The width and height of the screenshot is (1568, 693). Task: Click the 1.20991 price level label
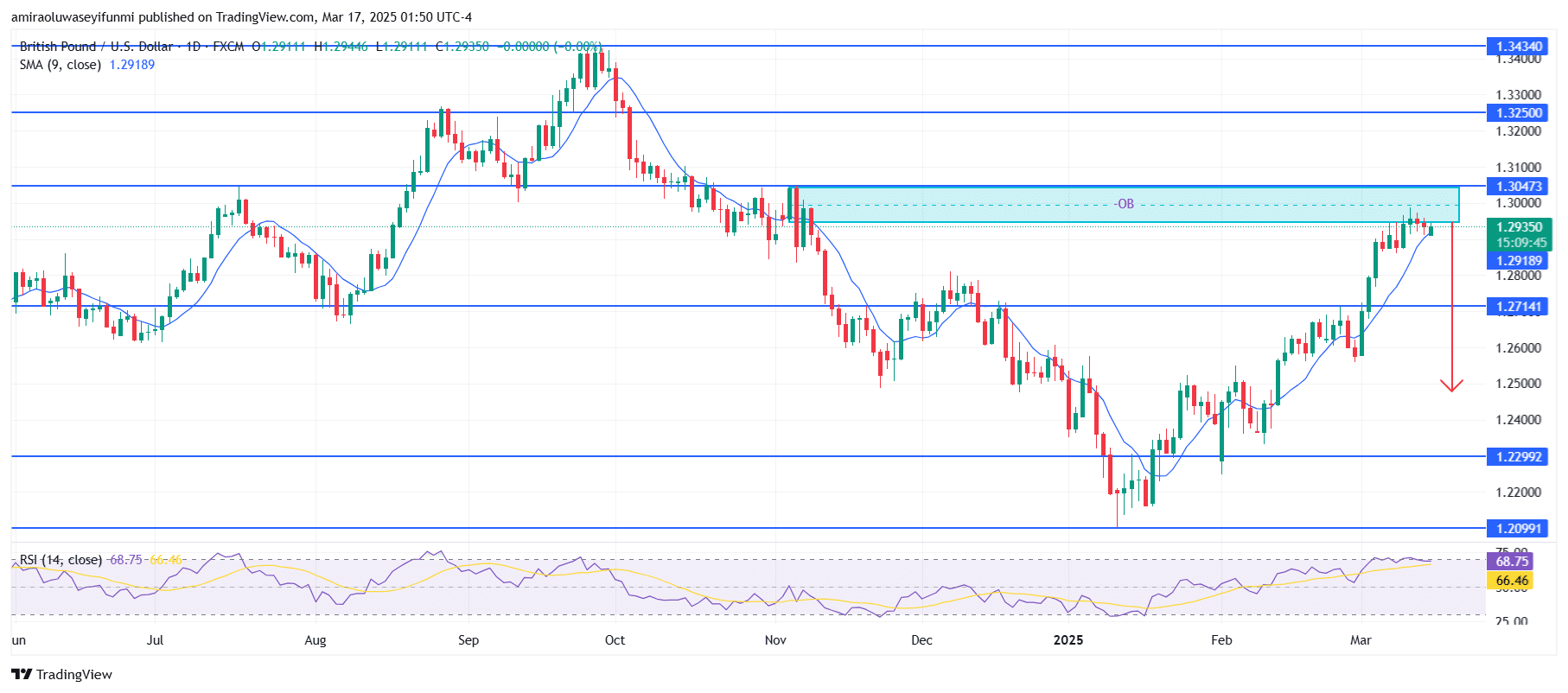pos(1517,528)
